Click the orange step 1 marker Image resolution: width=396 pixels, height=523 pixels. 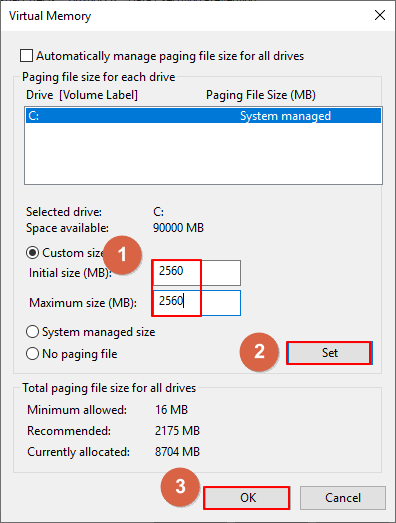(122, 254)
